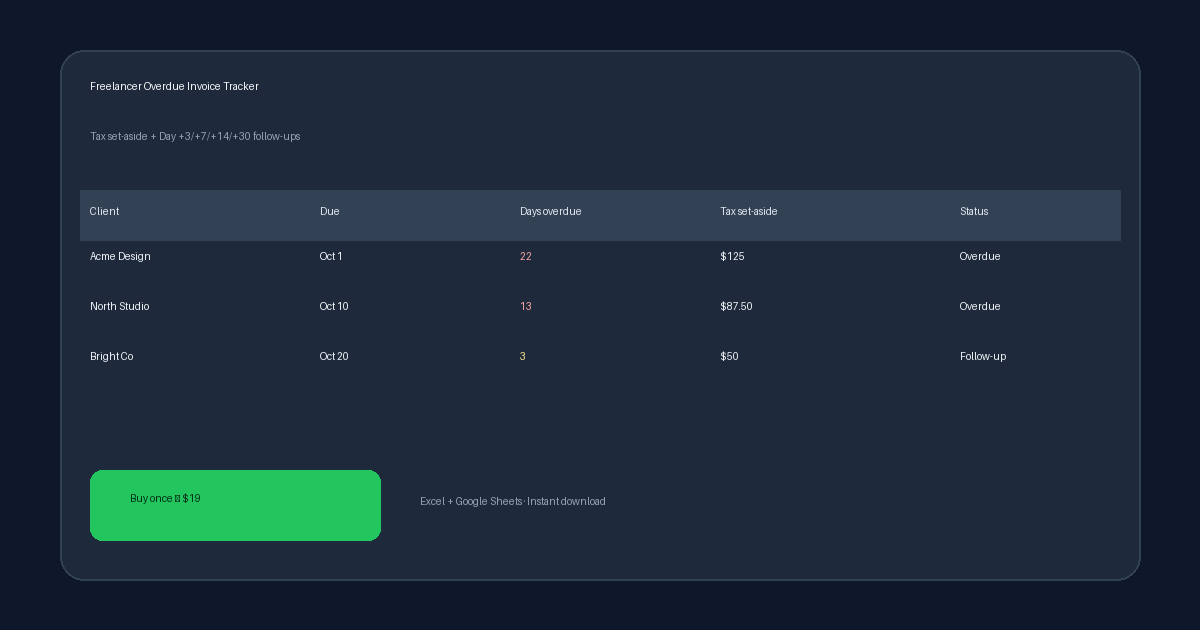This screenshot has height=630, width=1200.
Task: Click the Oct 10 due date
Action: coord(334,307)
